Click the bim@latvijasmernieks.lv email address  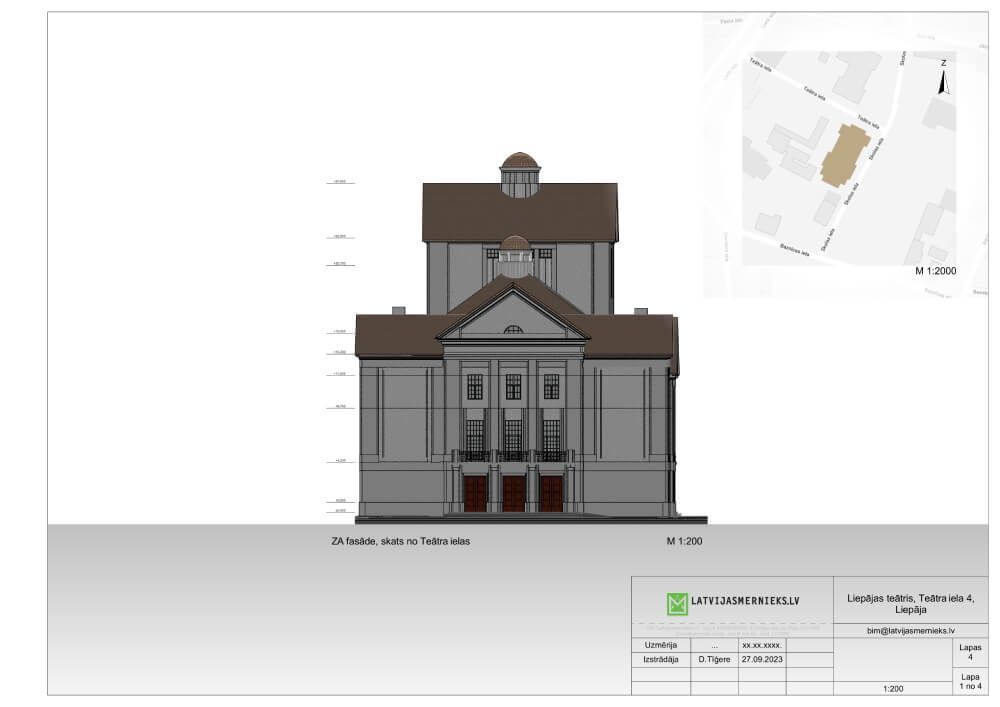tap(895, 631)
